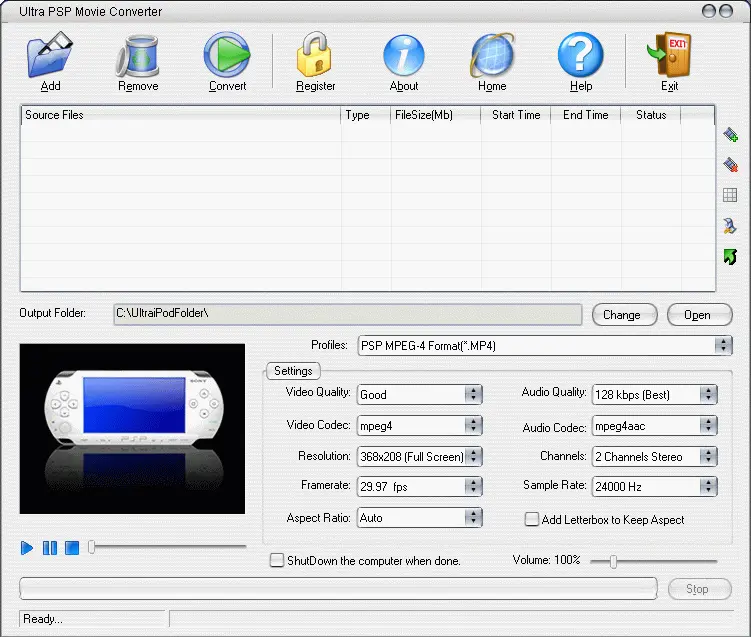The image size is (751, 637).
Task: Click the Start Time column header
Action: (x=516, y=115)
